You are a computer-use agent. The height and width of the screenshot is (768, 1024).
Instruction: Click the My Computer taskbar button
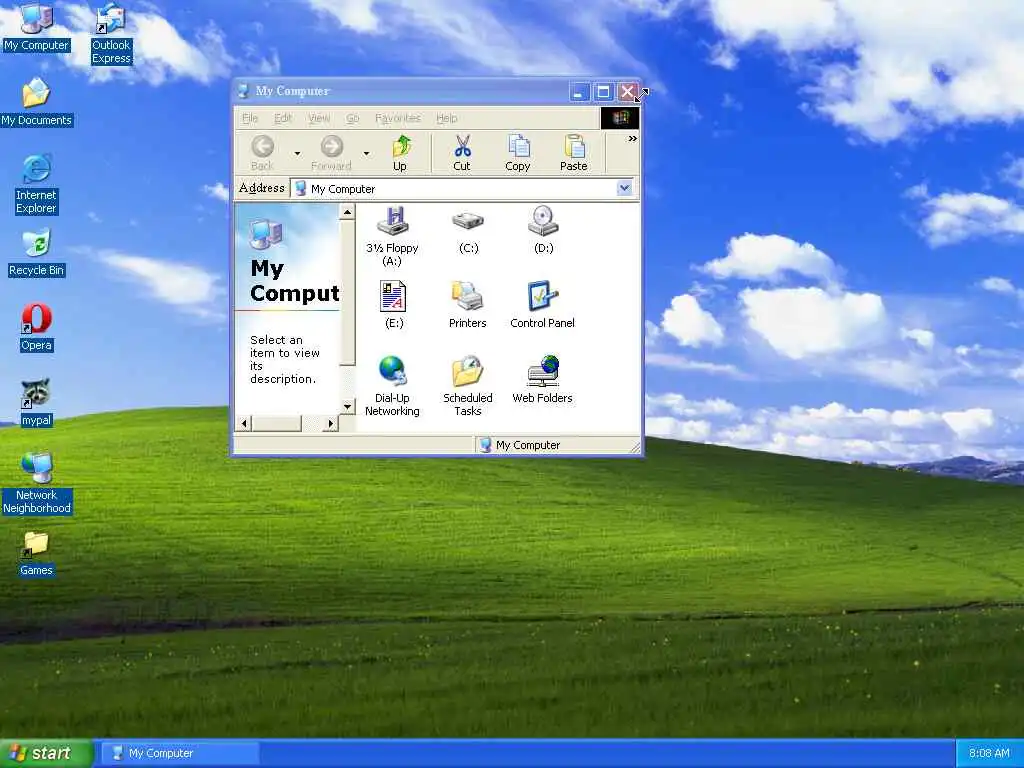tap(180, 754)
